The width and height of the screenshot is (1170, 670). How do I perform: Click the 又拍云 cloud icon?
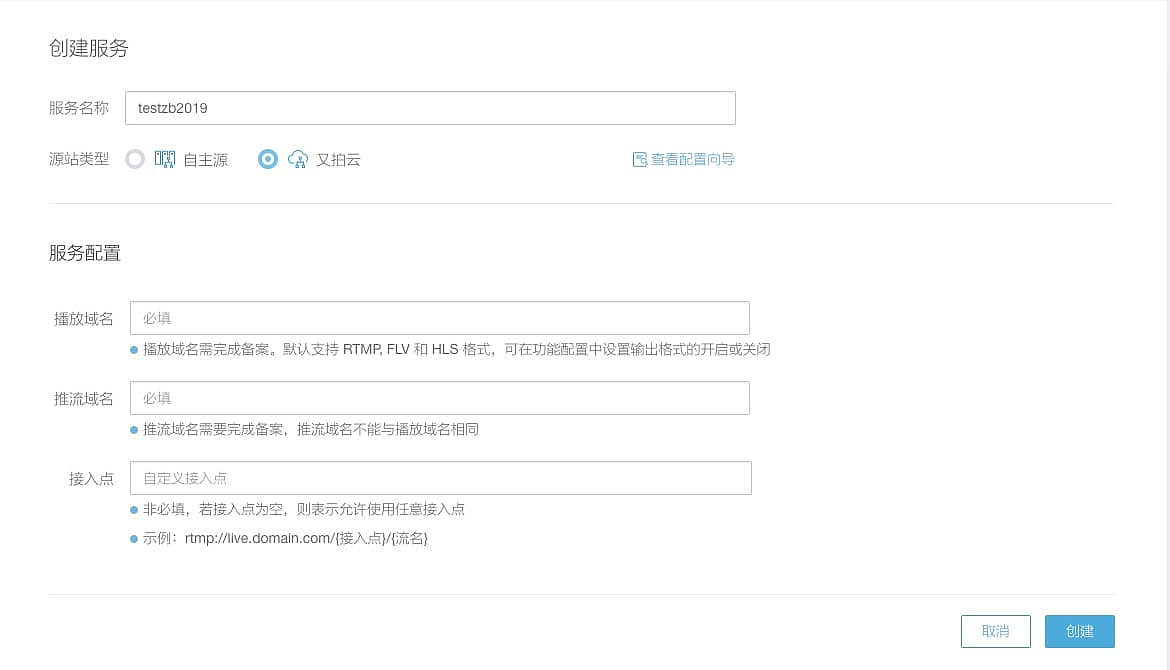pos(297,159)
